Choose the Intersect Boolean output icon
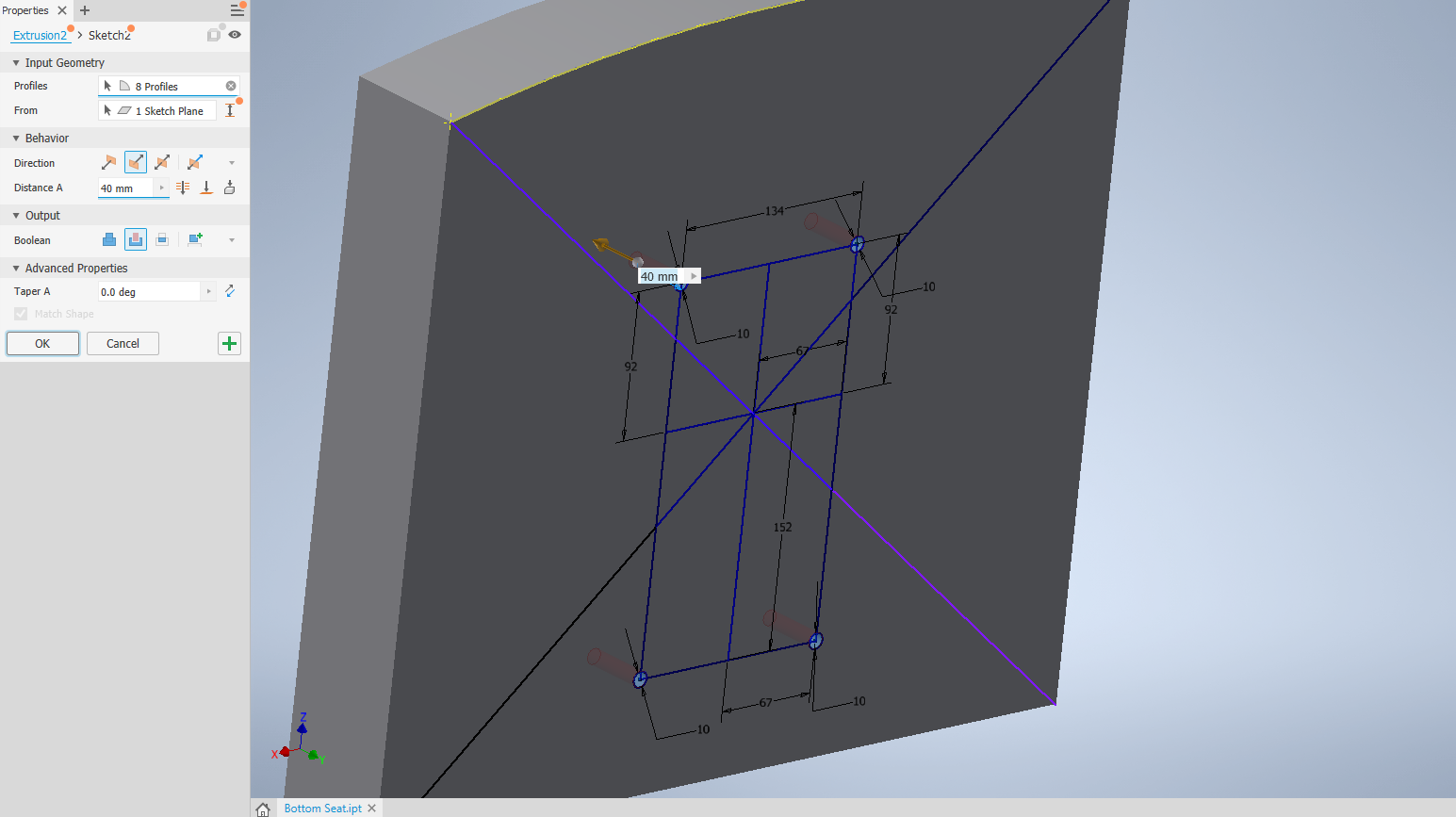The image size is (1456, 817). 162,240
